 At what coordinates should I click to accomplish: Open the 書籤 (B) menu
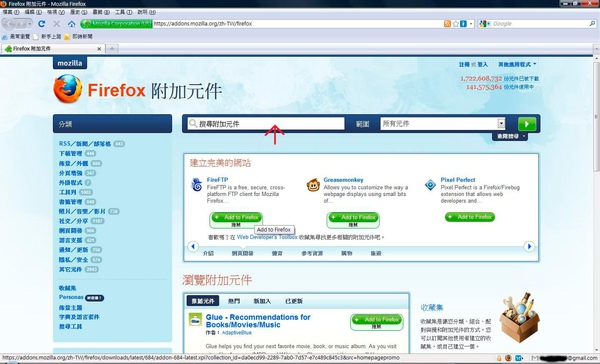pos(101,12)
